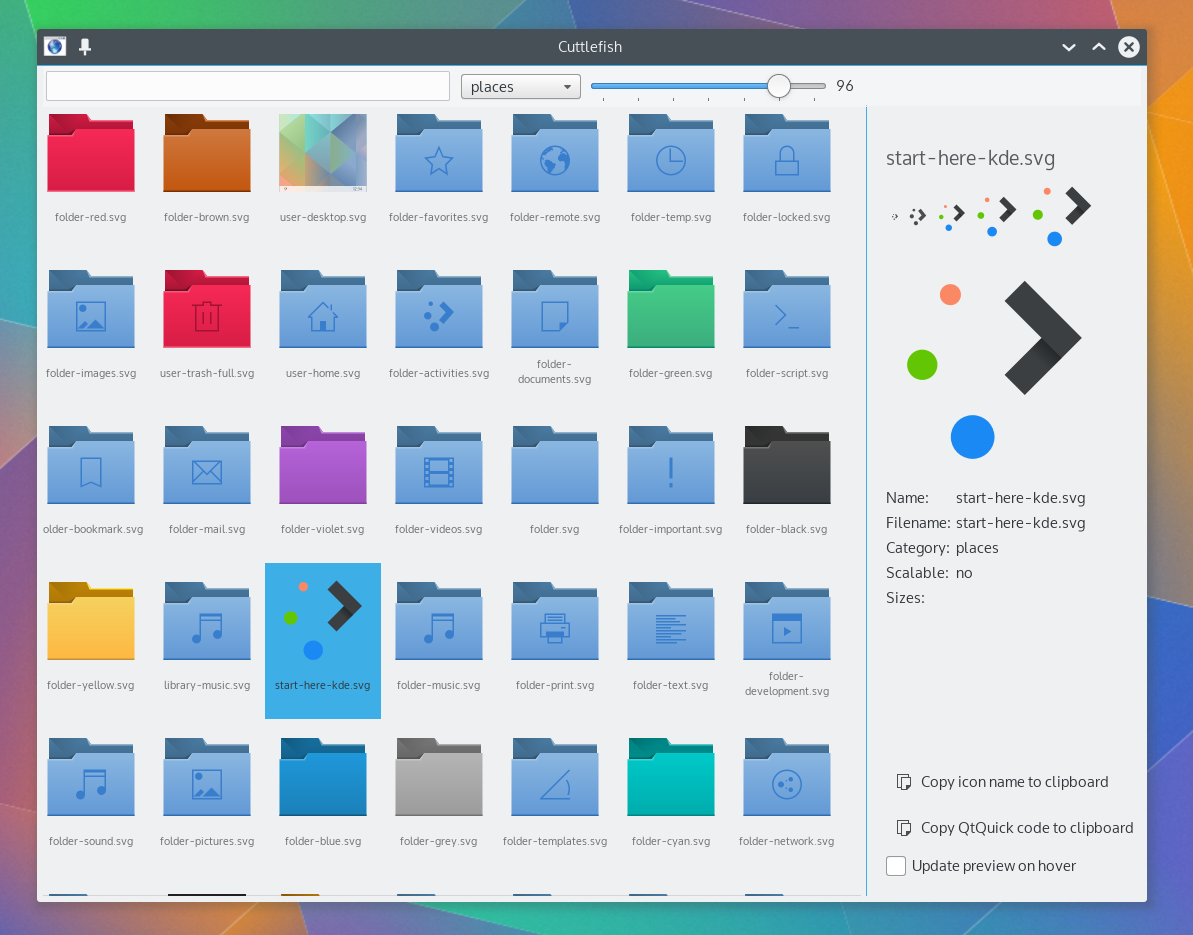Select the folder-print.svg printer icon

coord(554,623)
